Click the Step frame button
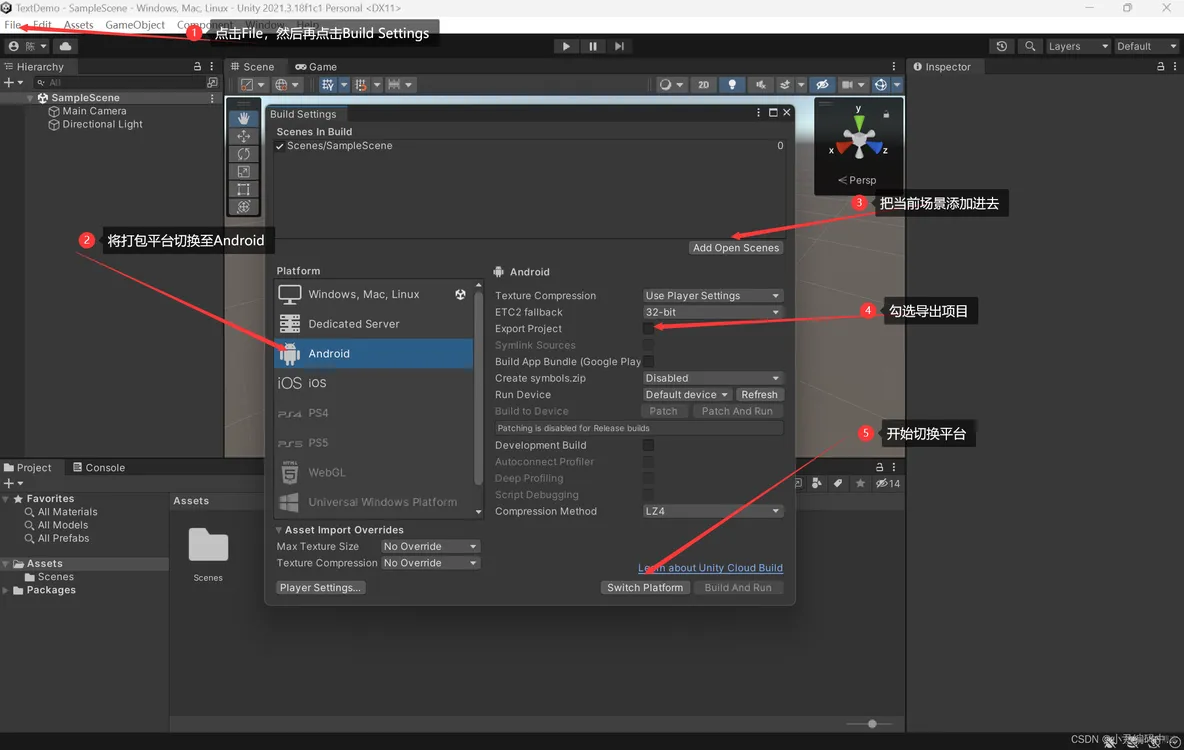Screen dimensions: 1184x750 [x=619, y=46]
